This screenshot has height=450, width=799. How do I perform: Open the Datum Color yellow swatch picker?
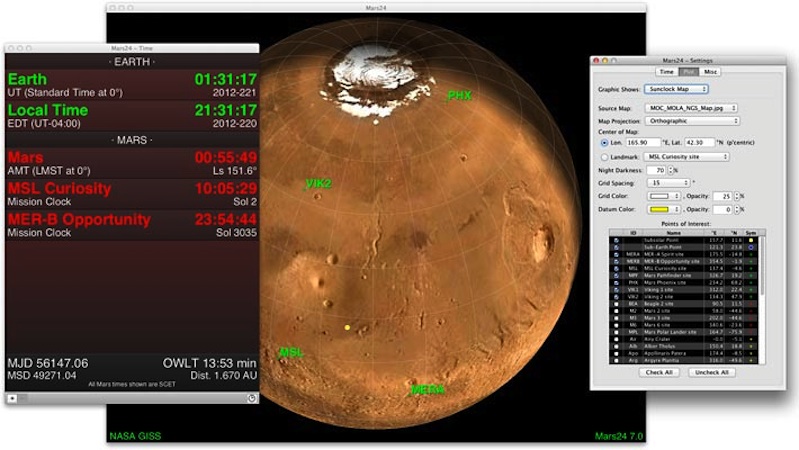(x=664, y=209)
